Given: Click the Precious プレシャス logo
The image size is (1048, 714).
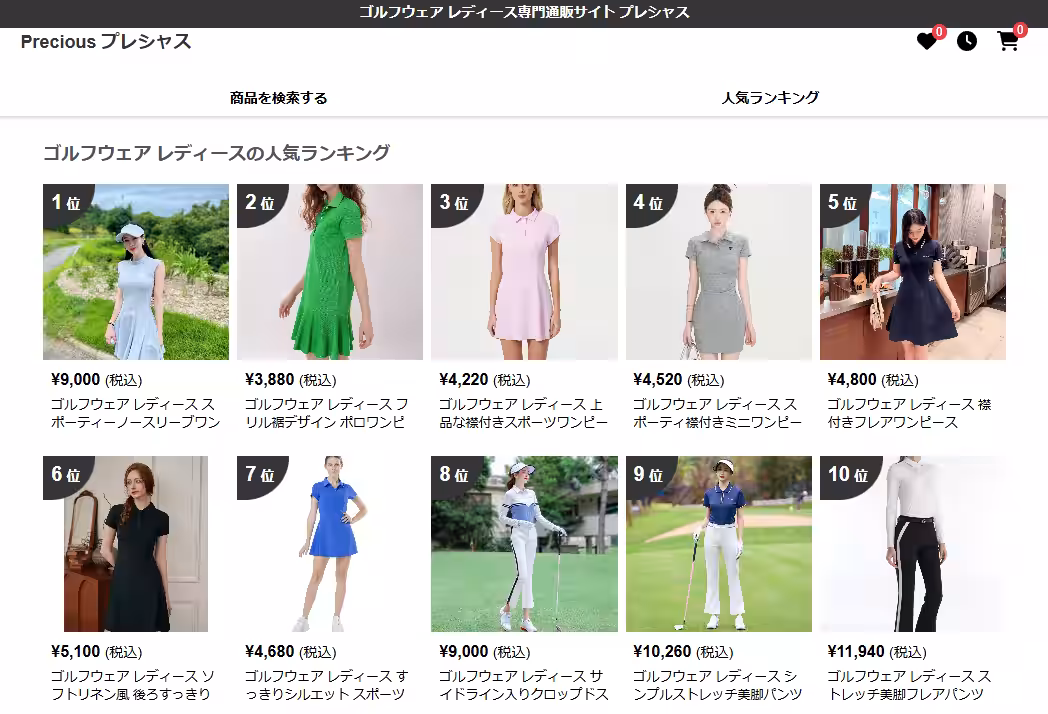Looking at the screenshot, I should click(x=106, y=41).
